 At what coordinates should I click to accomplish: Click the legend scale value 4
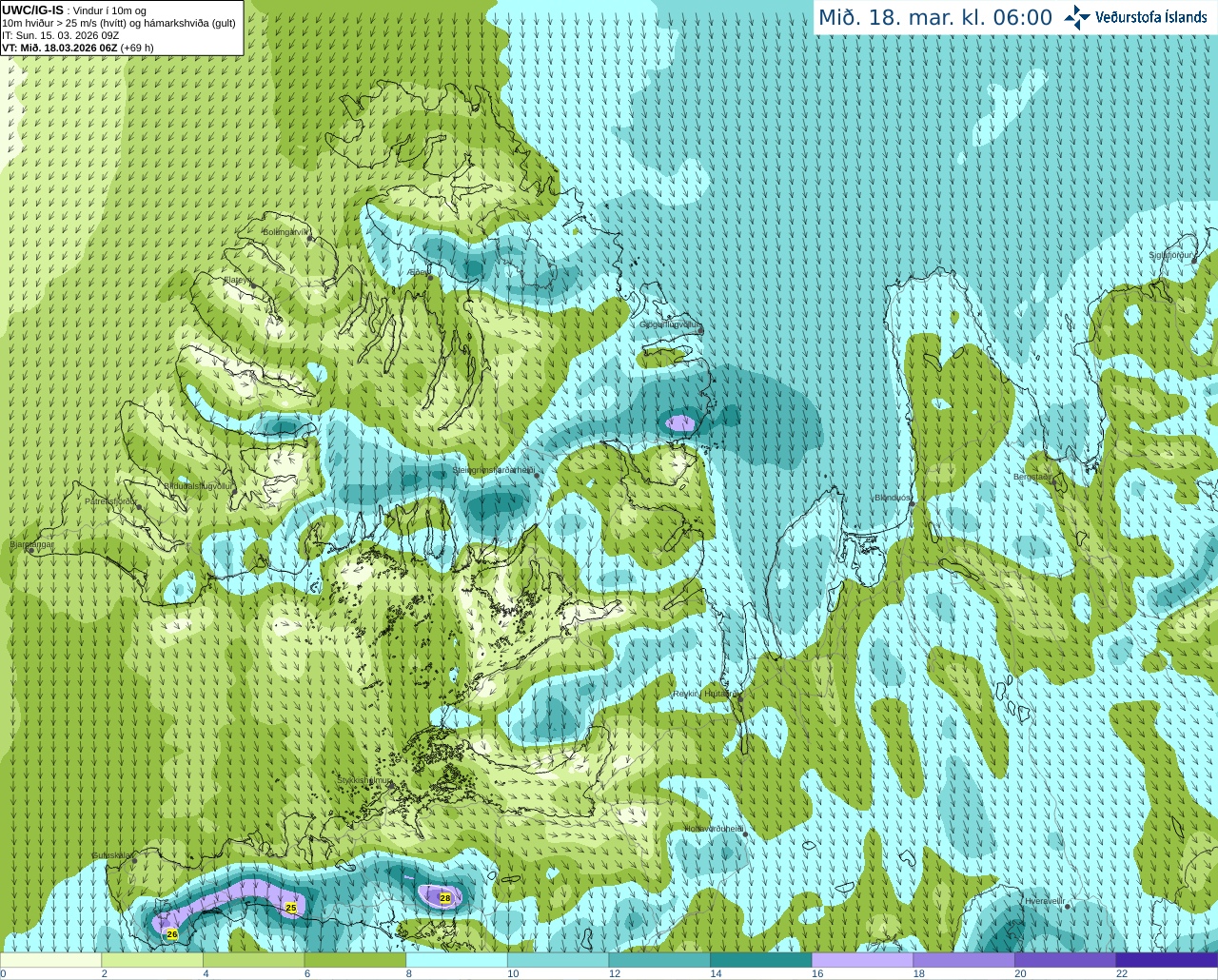[206, 973]
